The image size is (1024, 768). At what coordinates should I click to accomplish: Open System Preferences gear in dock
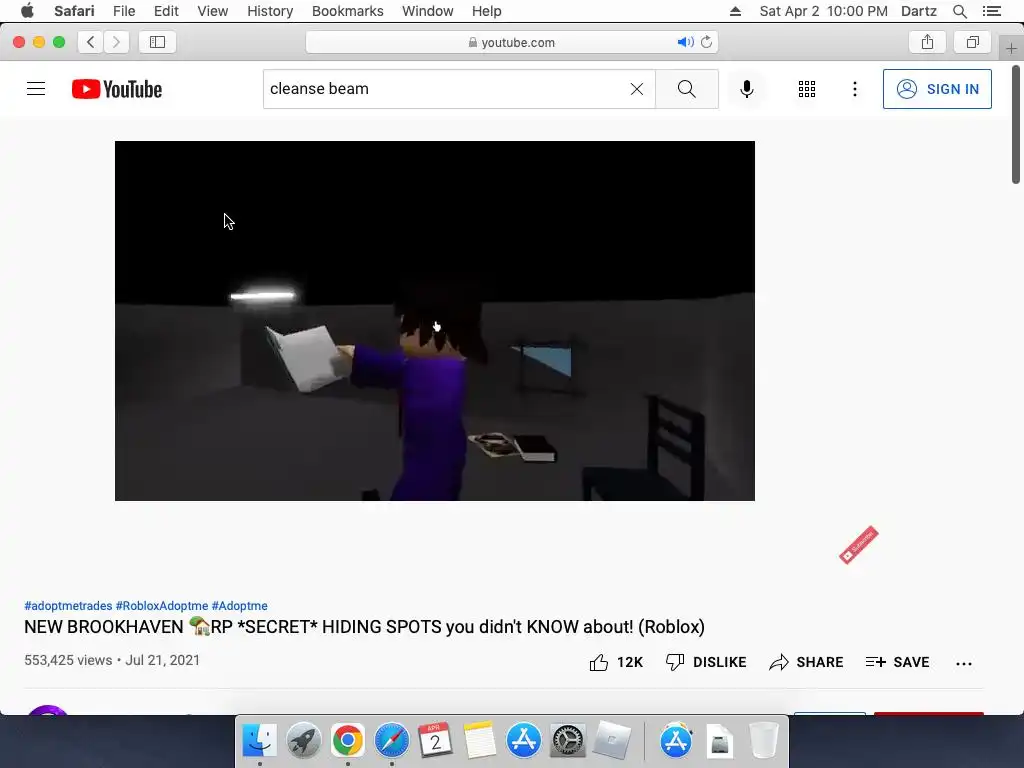(x=568, y=741)
